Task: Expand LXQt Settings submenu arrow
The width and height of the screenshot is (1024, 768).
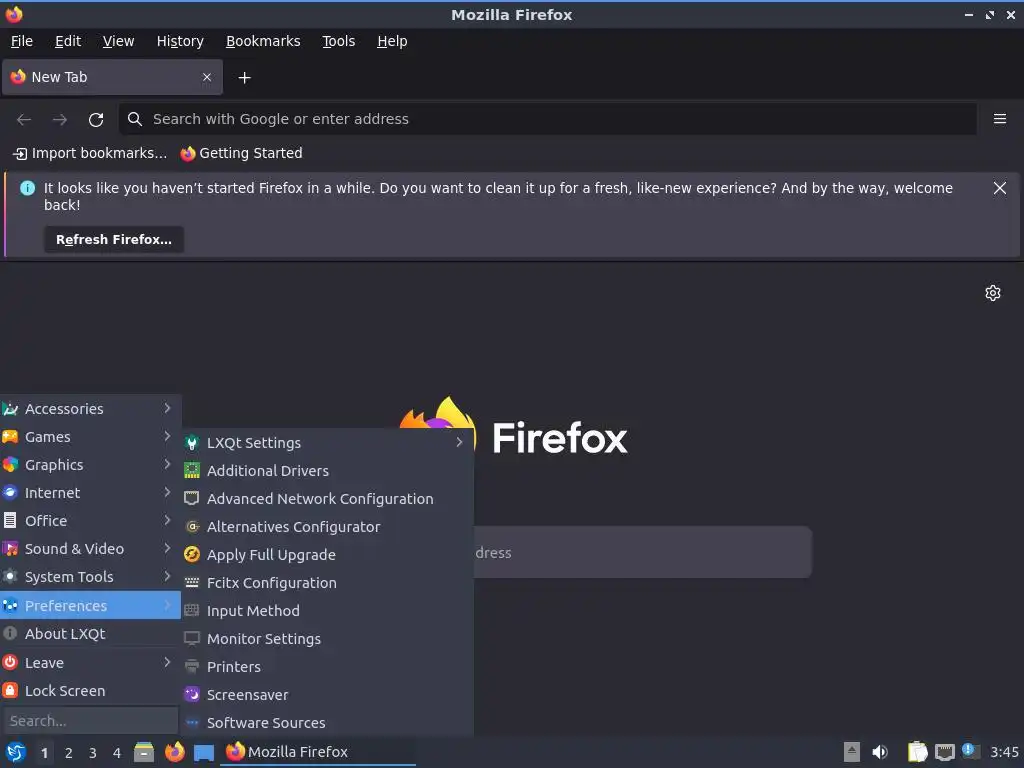Action: (459, 442)
